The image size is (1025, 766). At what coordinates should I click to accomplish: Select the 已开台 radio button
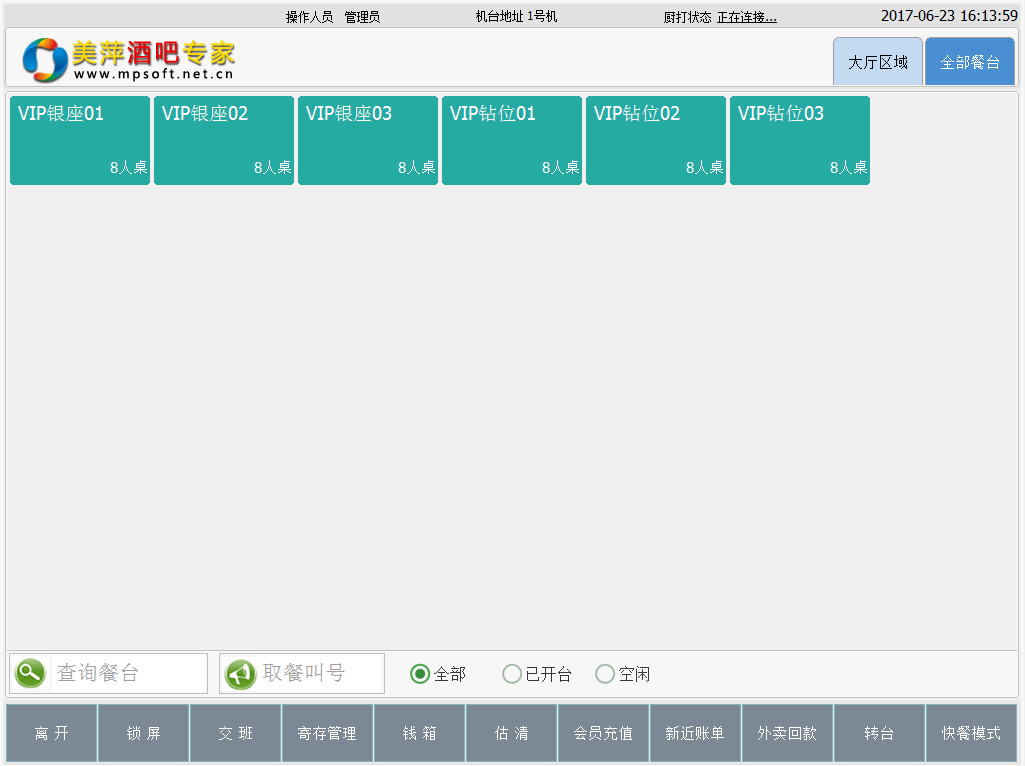click(512, 674)
